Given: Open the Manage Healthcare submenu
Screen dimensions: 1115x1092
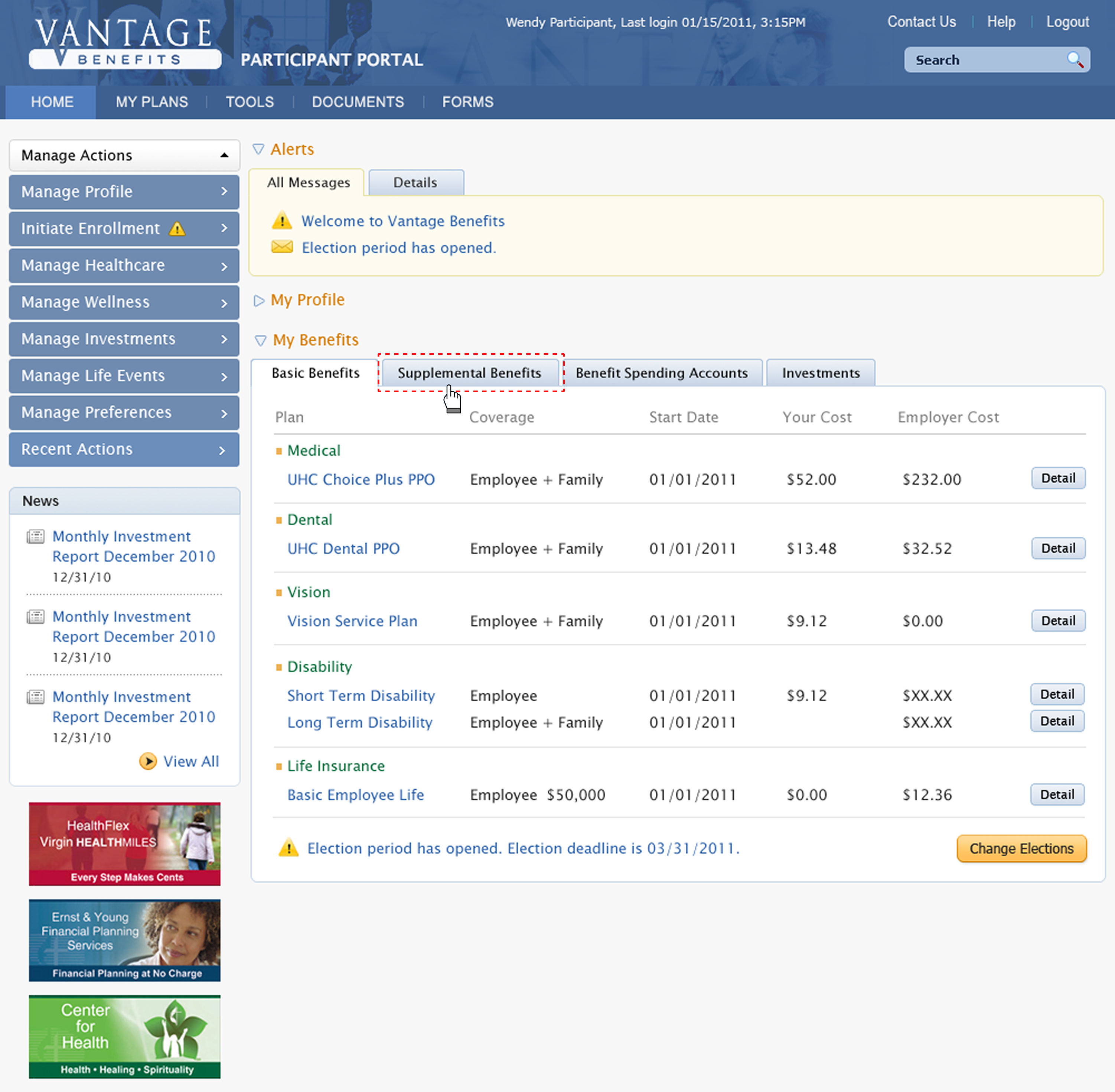Looking at the screenshot, I should [124, 266].
